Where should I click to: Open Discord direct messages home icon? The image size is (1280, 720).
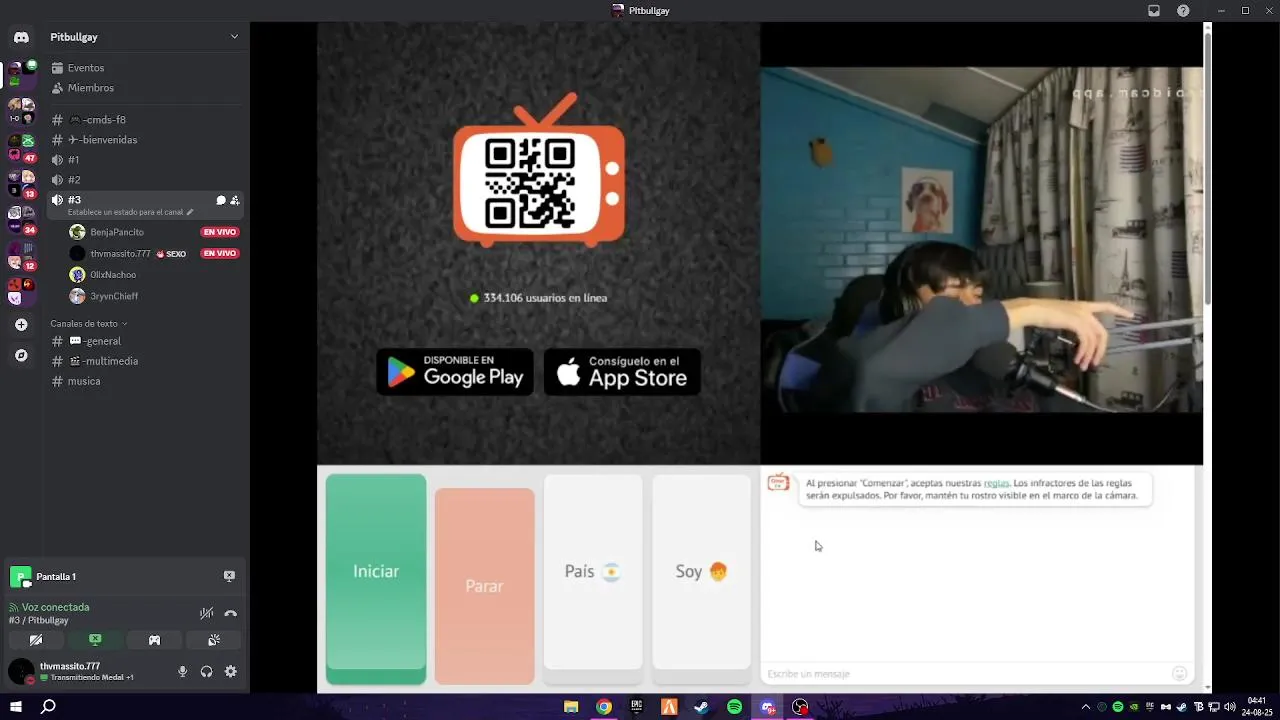21,37
